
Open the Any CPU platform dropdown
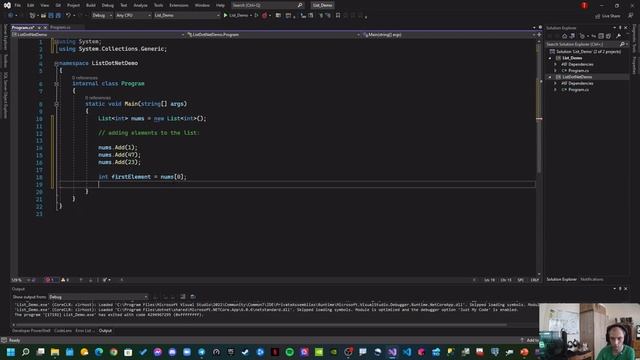point(133,16)
